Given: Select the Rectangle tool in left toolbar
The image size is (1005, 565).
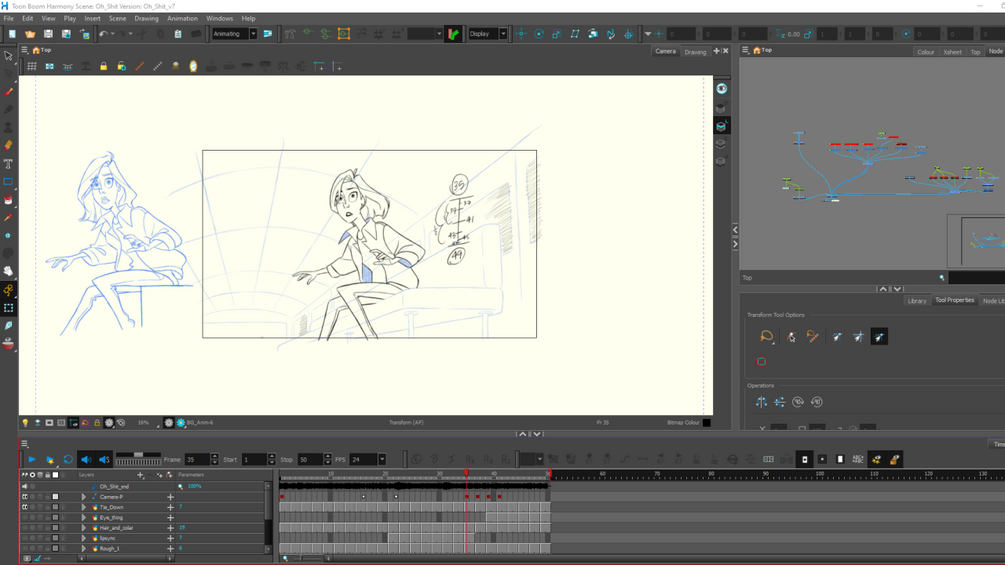Looking at the screenshot, I should (8, 182).
